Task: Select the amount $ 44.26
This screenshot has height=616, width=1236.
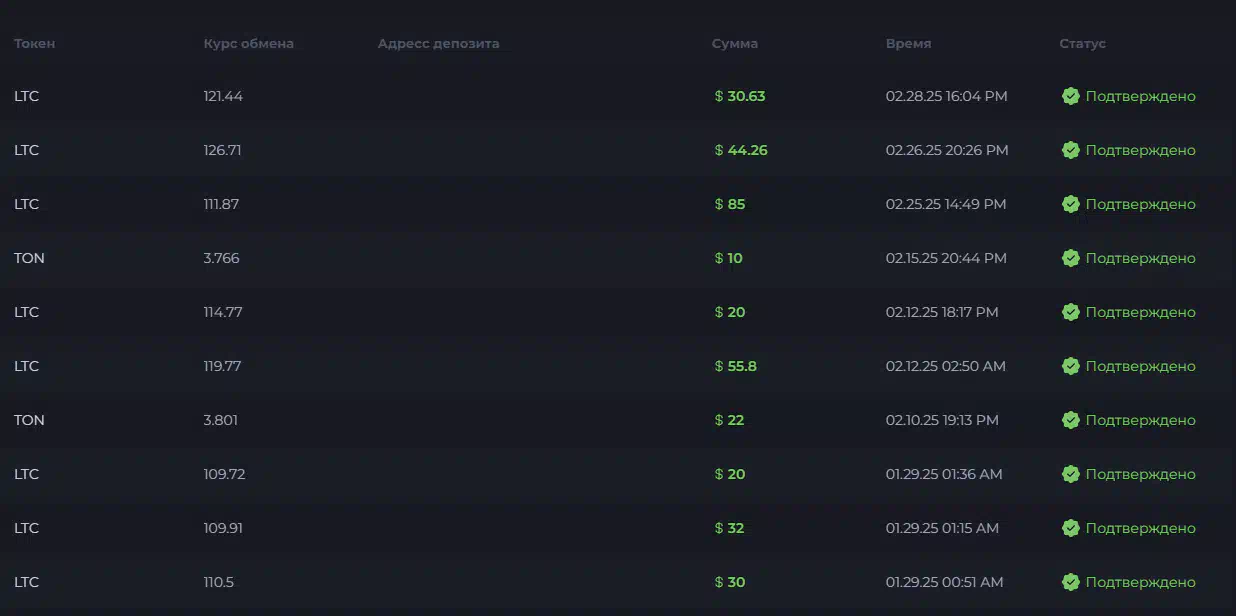Action: click(x=741, y=150)
